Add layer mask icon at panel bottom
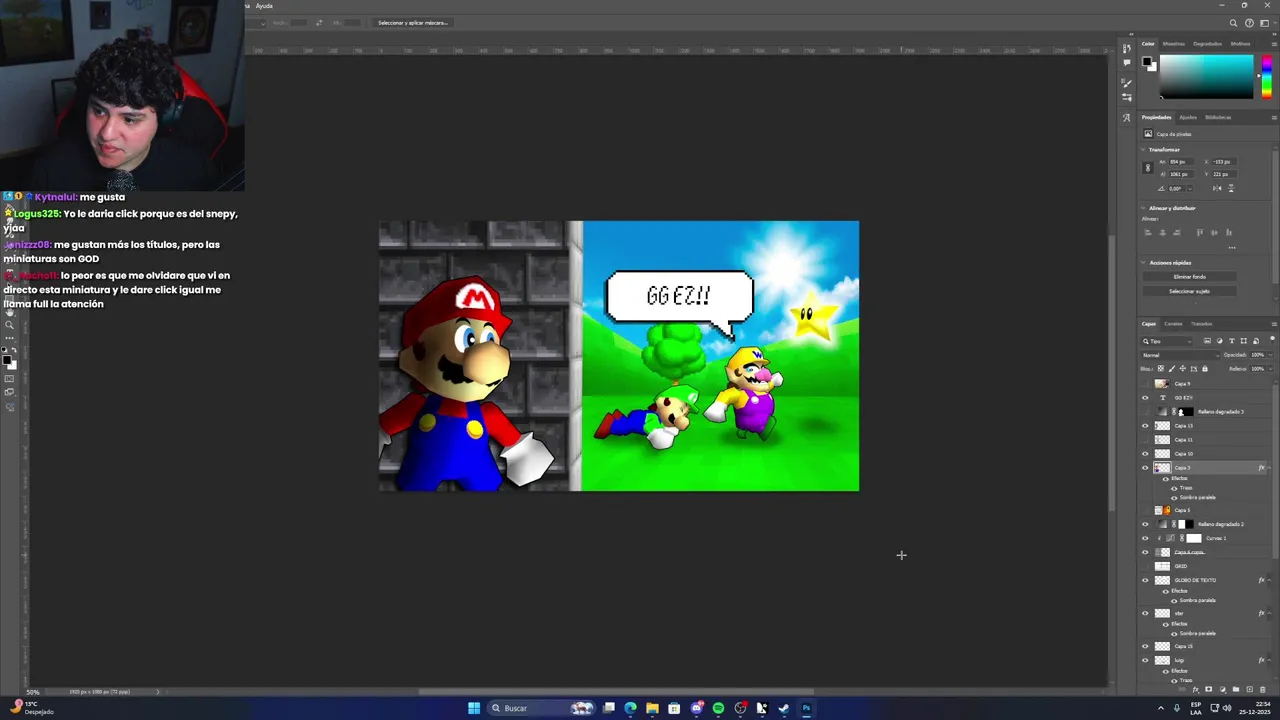Image resolution: width=1280 pixels, height=720 pixels. click(x=1208, y=689)
